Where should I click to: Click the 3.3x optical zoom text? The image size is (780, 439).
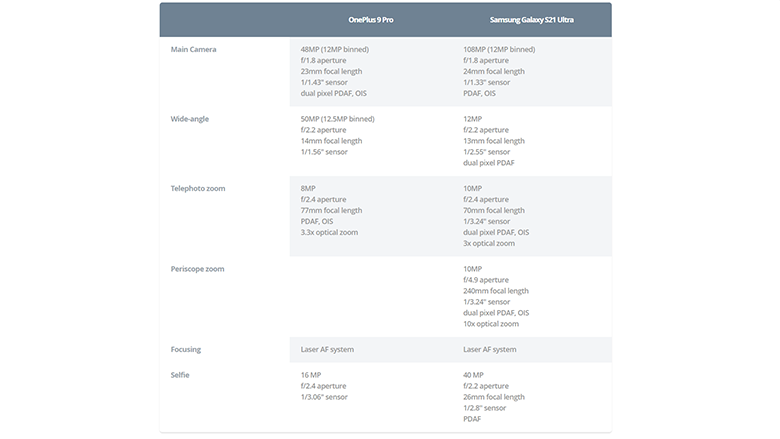(x=329, y=232)
